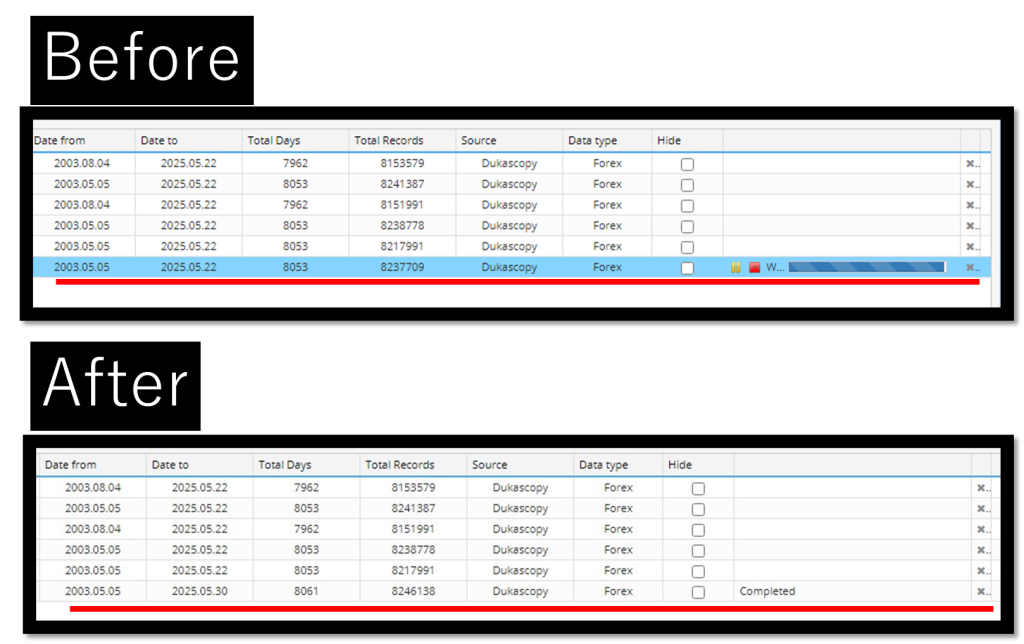Click the X icon on highlighted row 8237709
Screen dimensions: 1024x644
[x=970, y=268]
